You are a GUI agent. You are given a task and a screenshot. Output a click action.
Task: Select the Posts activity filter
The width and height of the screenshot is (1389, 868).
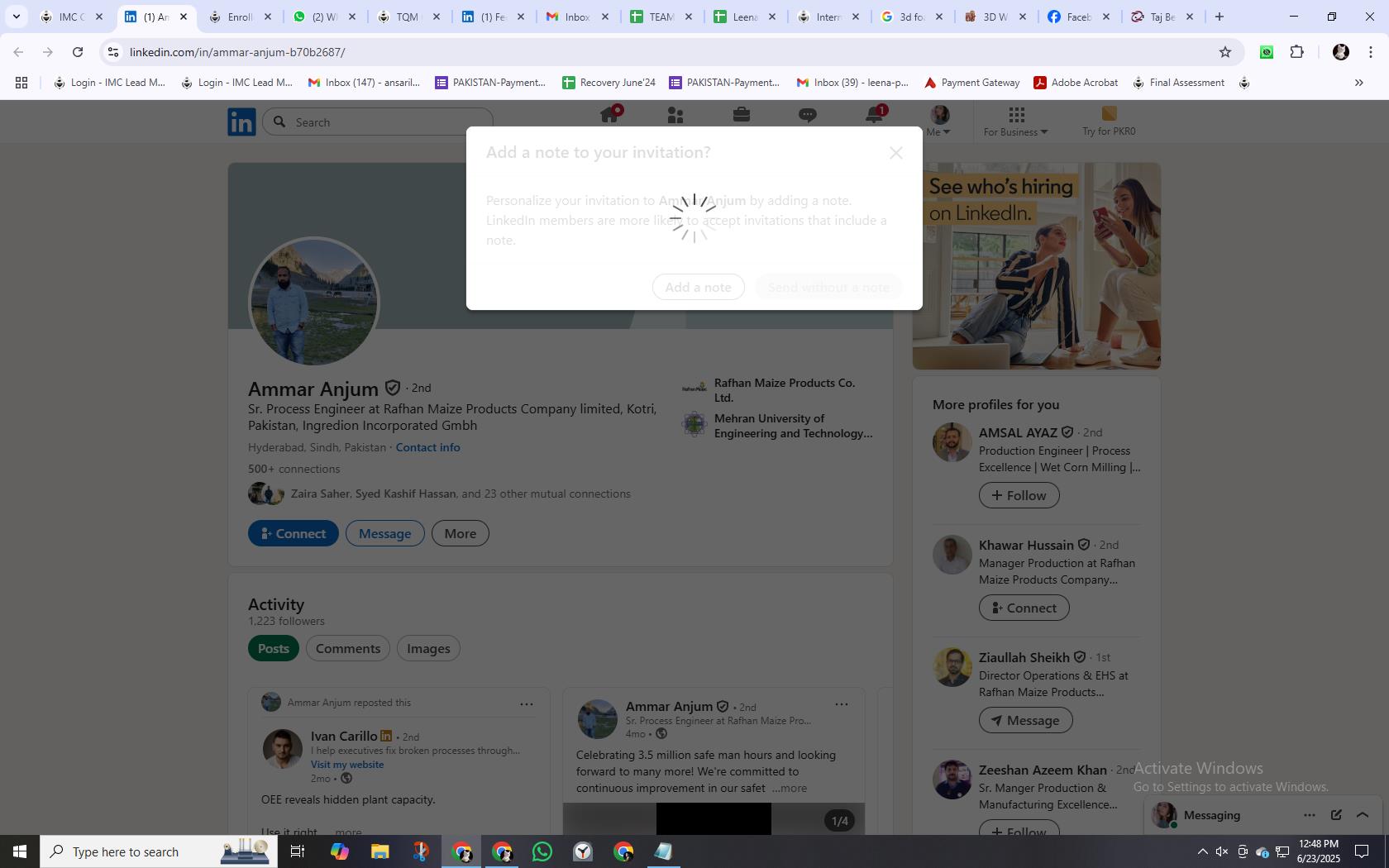click(273, 648)
